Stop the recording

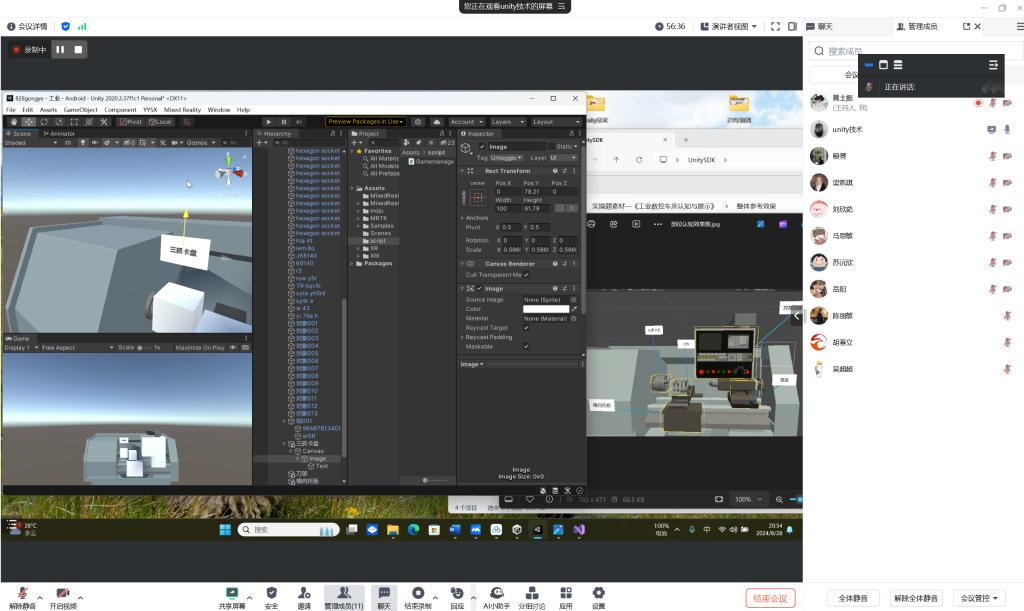[x=79, y=49]
